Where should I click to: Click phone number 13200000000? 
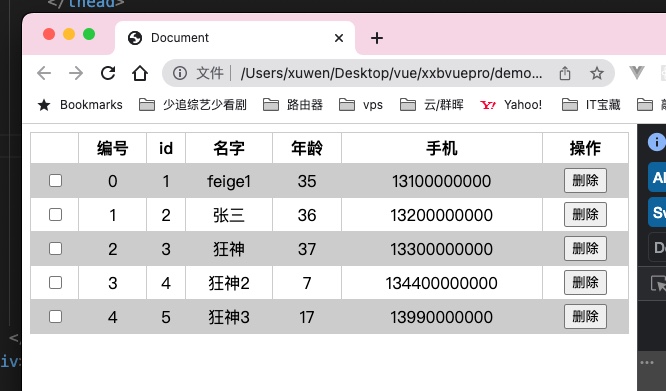(442, 215)
